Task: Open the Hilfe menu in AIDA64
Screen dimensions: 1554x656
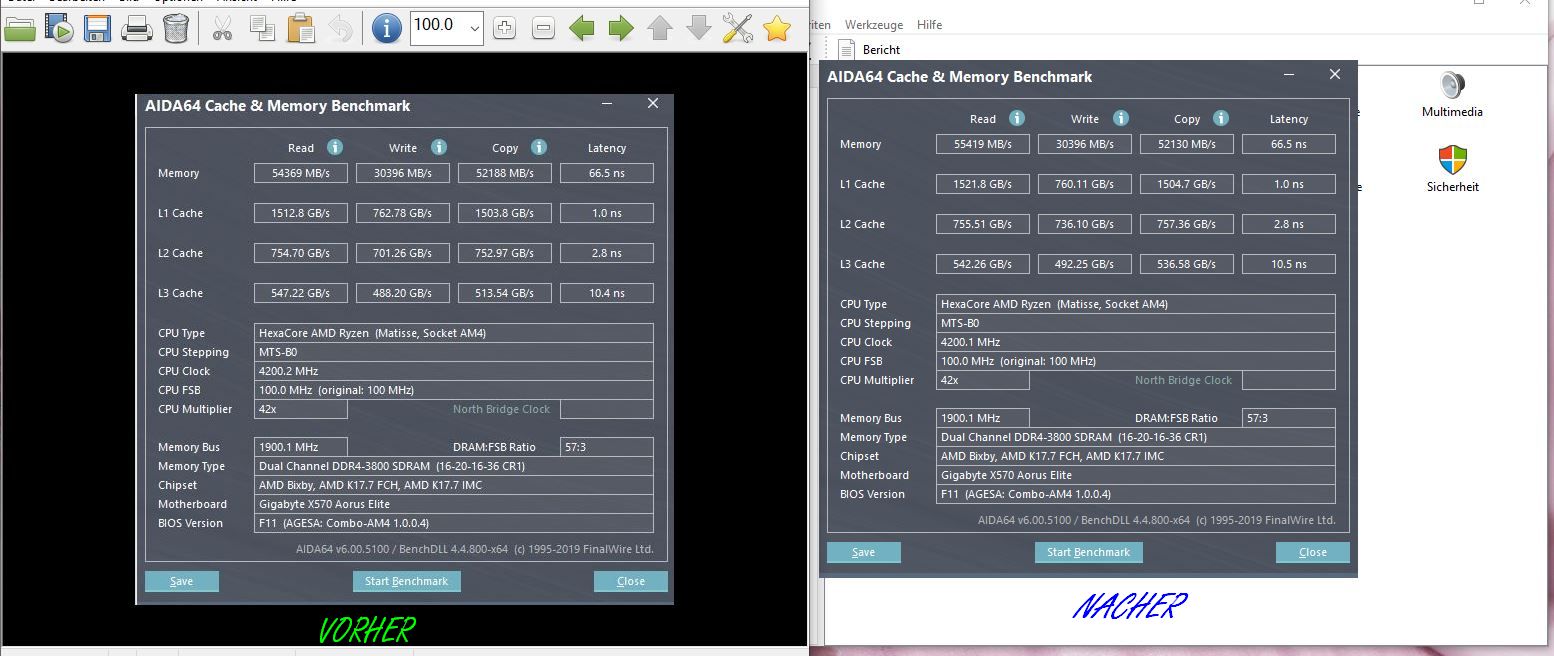Action: [929, 24]
